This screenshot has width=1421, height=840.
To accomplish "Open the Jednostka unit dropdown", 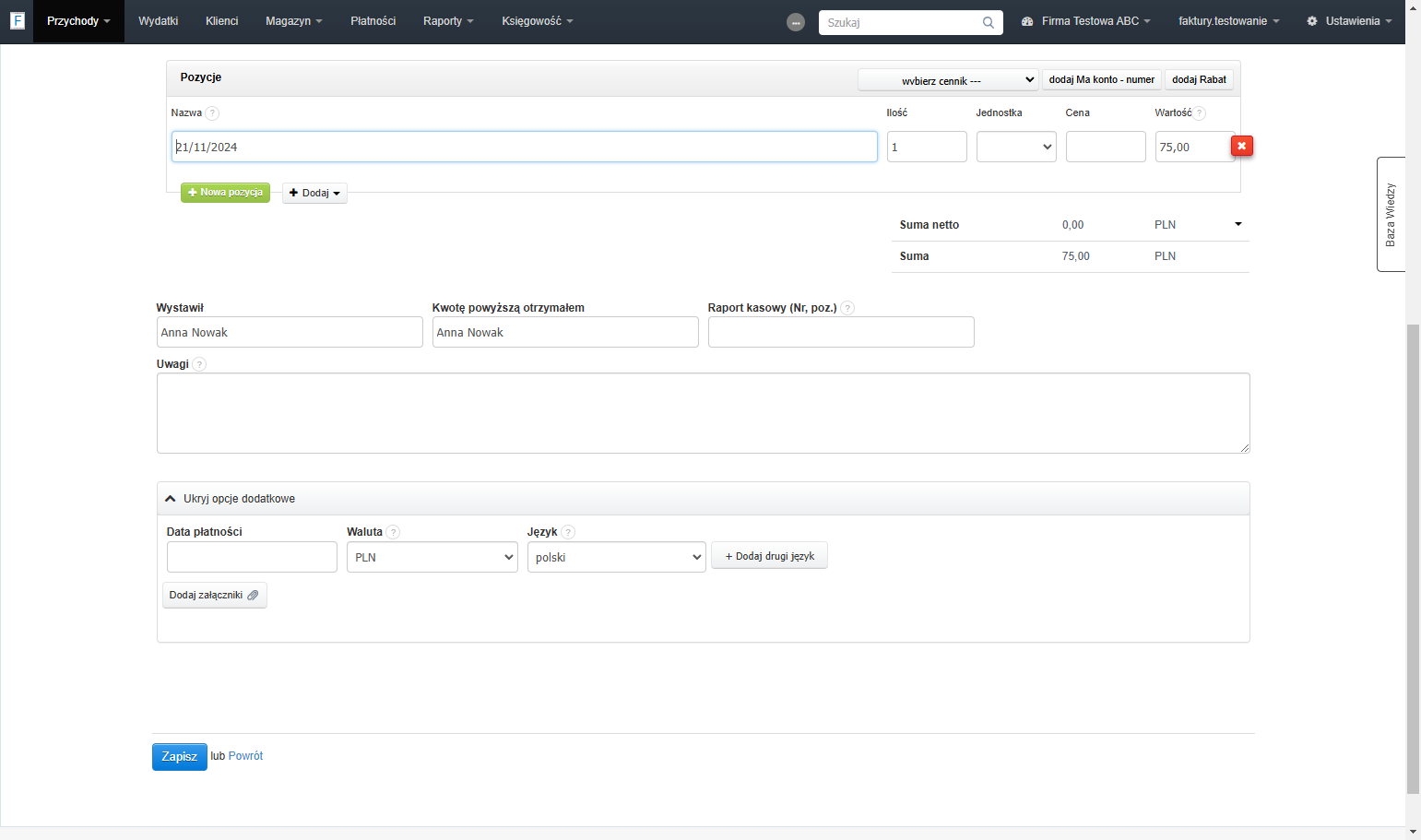I will [x=1016, y=147].
